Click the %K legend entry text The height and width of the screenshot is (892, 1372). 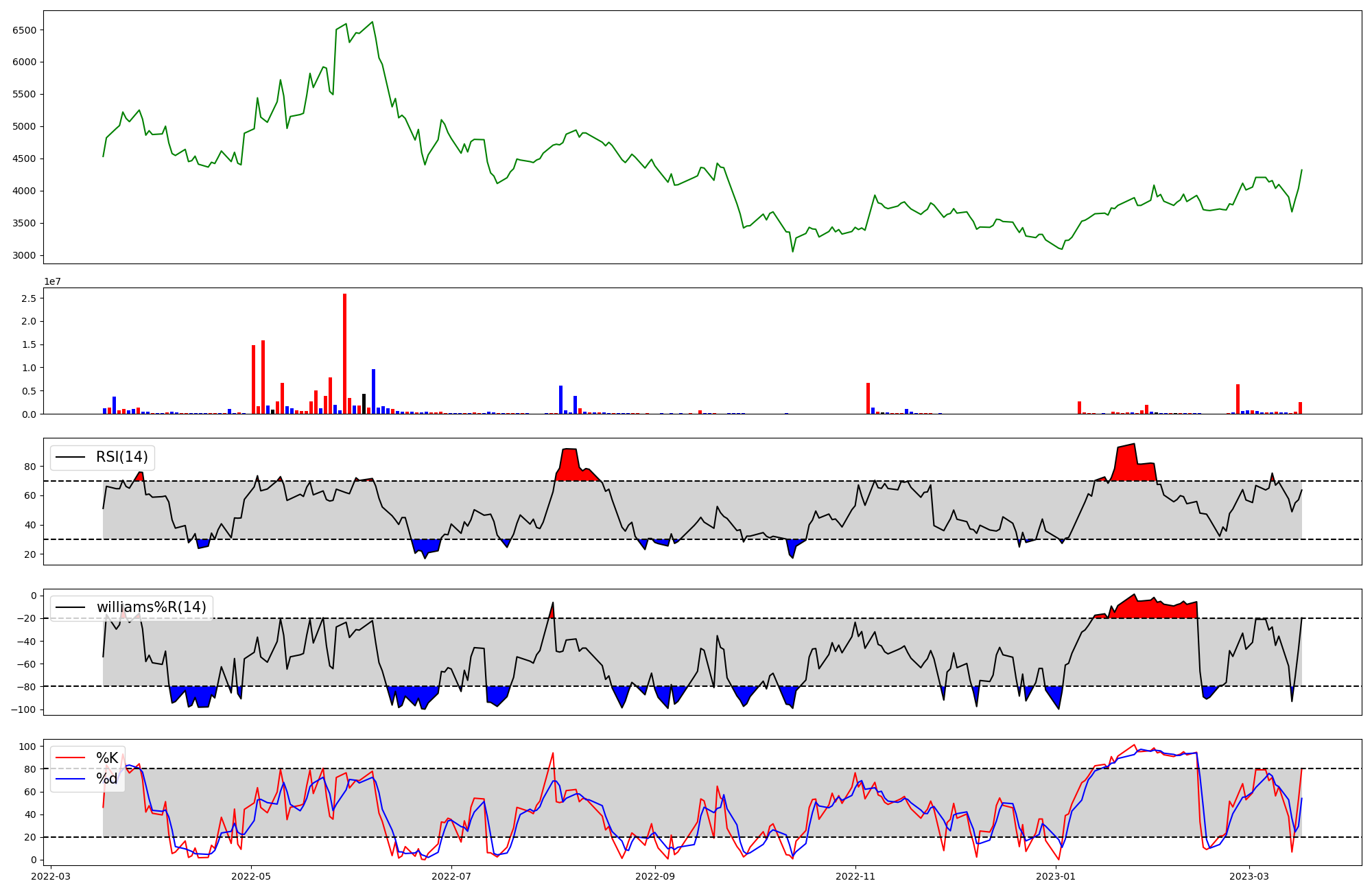(x=107, y=758)
